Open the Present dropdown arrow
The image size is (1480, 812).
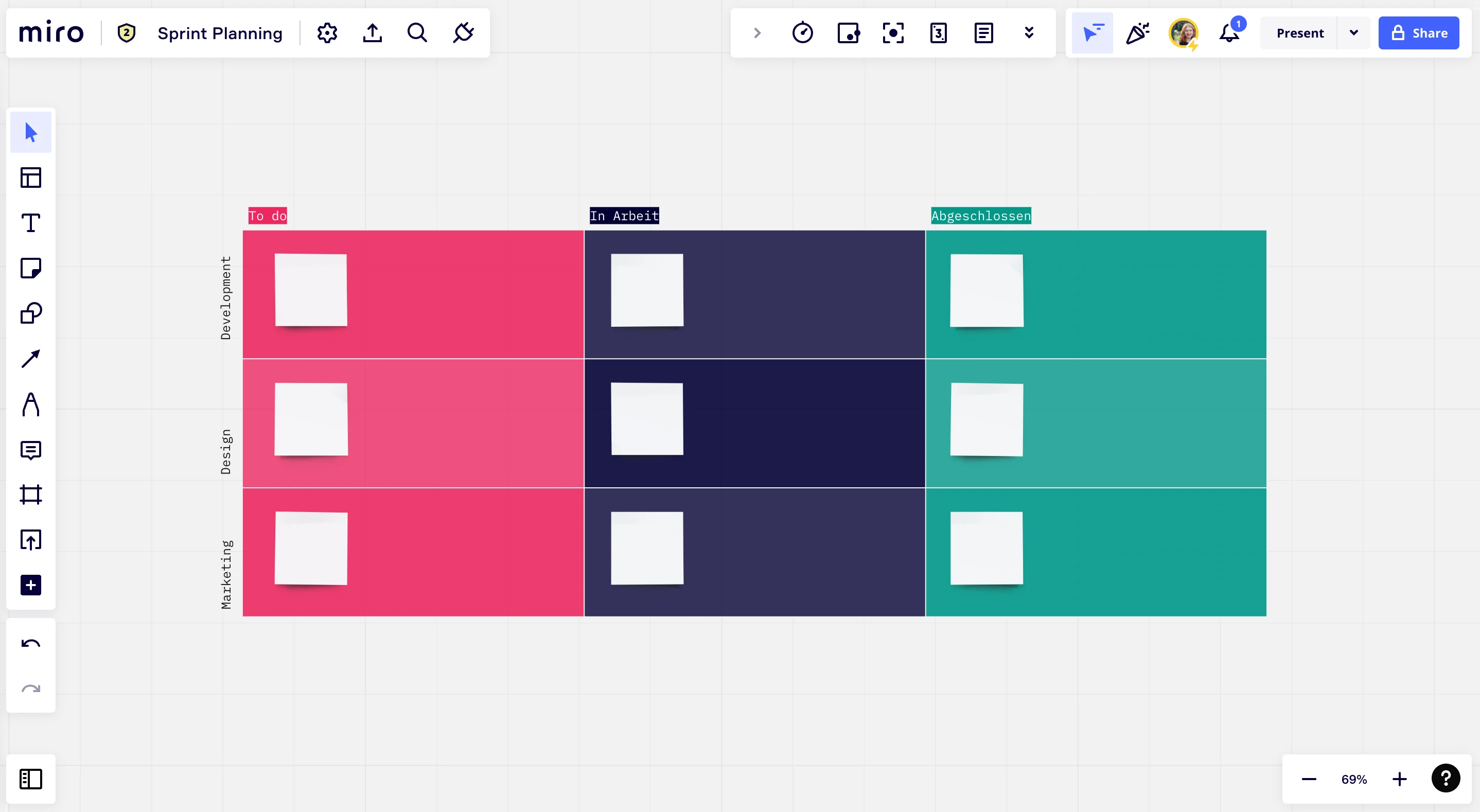click(1353, 33)
